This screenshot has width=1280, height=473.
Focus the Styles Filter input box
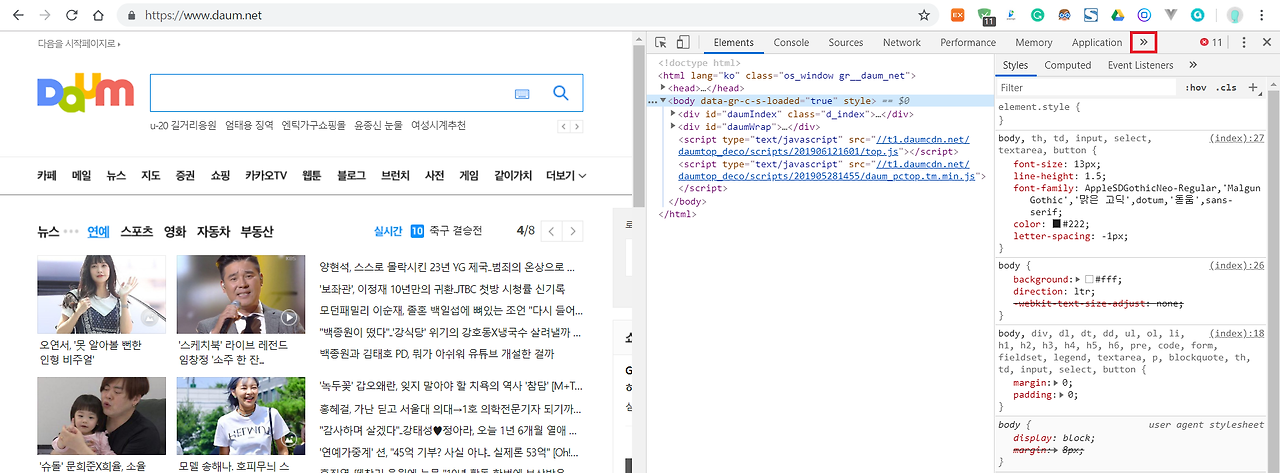[x=1088, y=88]
